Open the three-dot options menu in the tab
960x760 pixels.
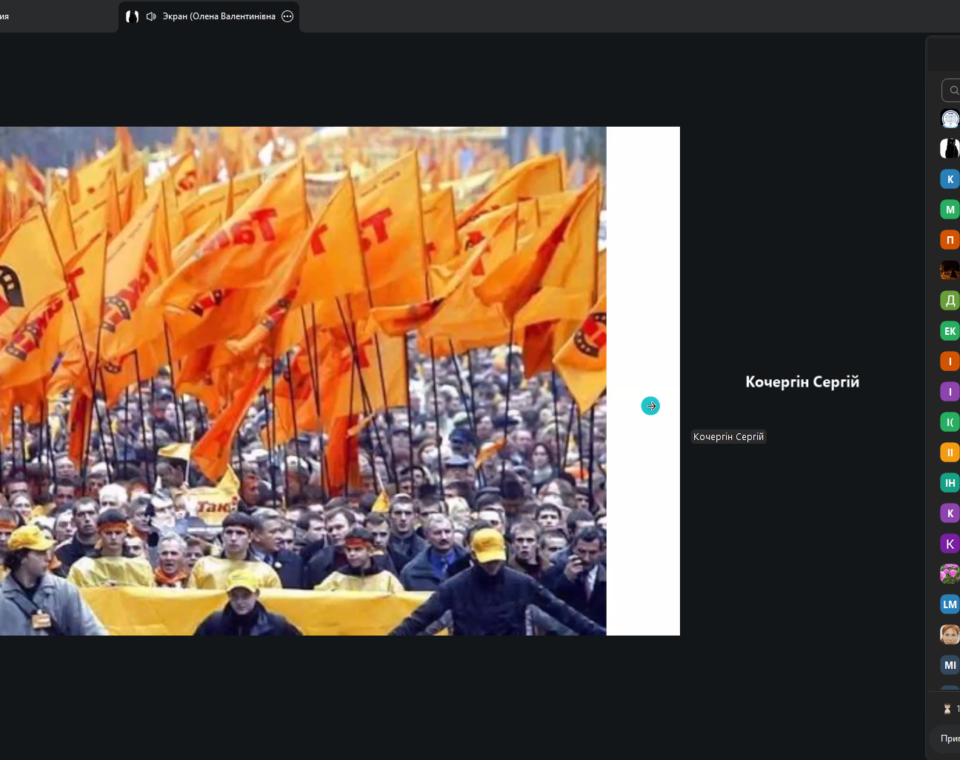(x=287, y=17)
